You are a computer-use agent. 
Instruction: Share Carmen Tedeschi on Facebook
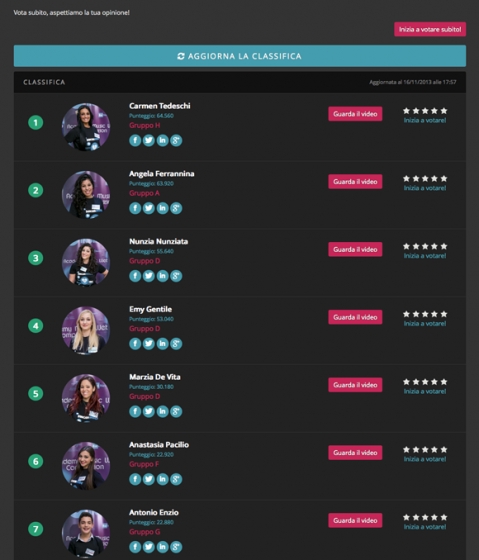tap(135, 140)
